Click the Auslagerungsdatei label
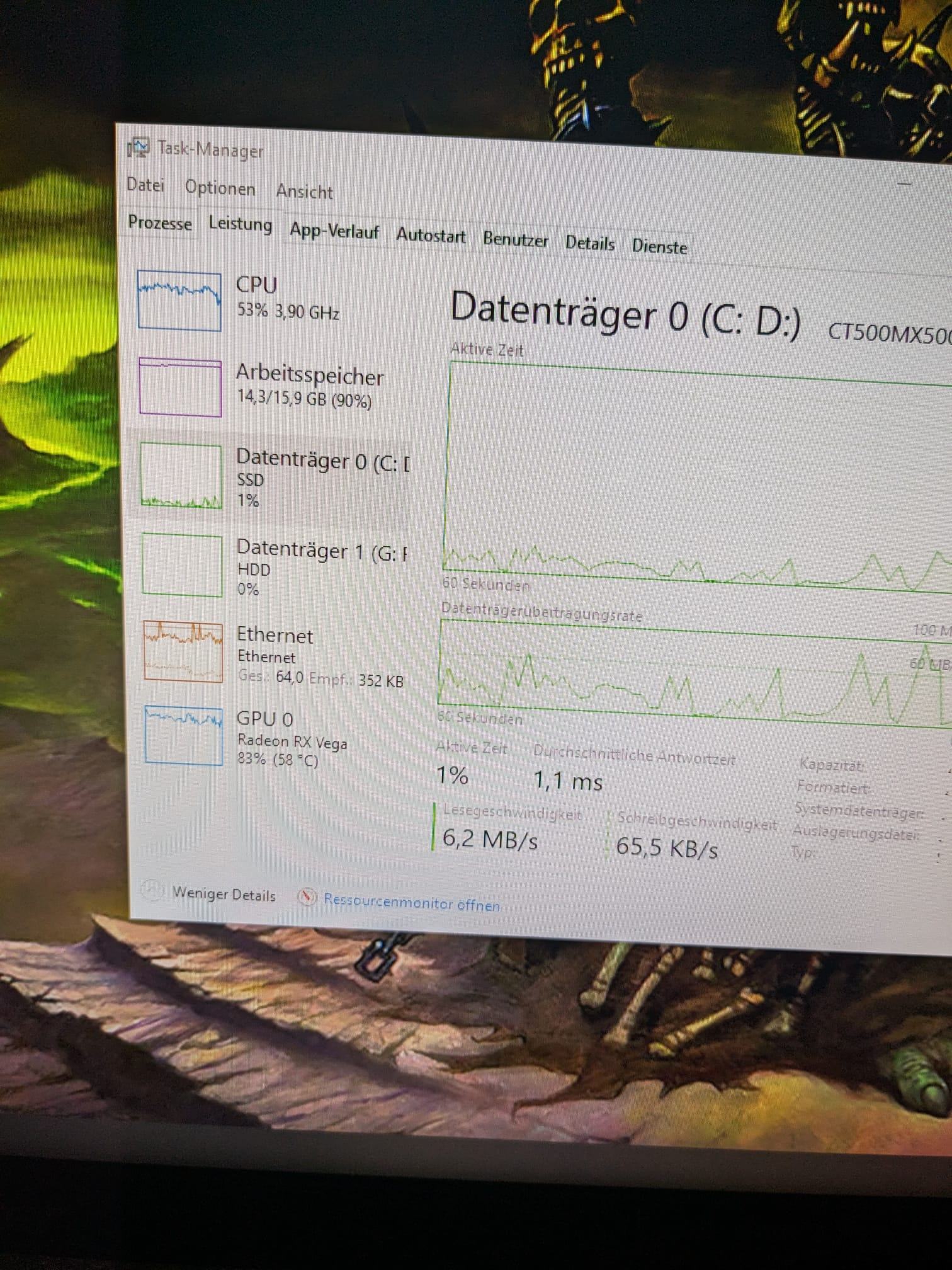 coord(856,833)
